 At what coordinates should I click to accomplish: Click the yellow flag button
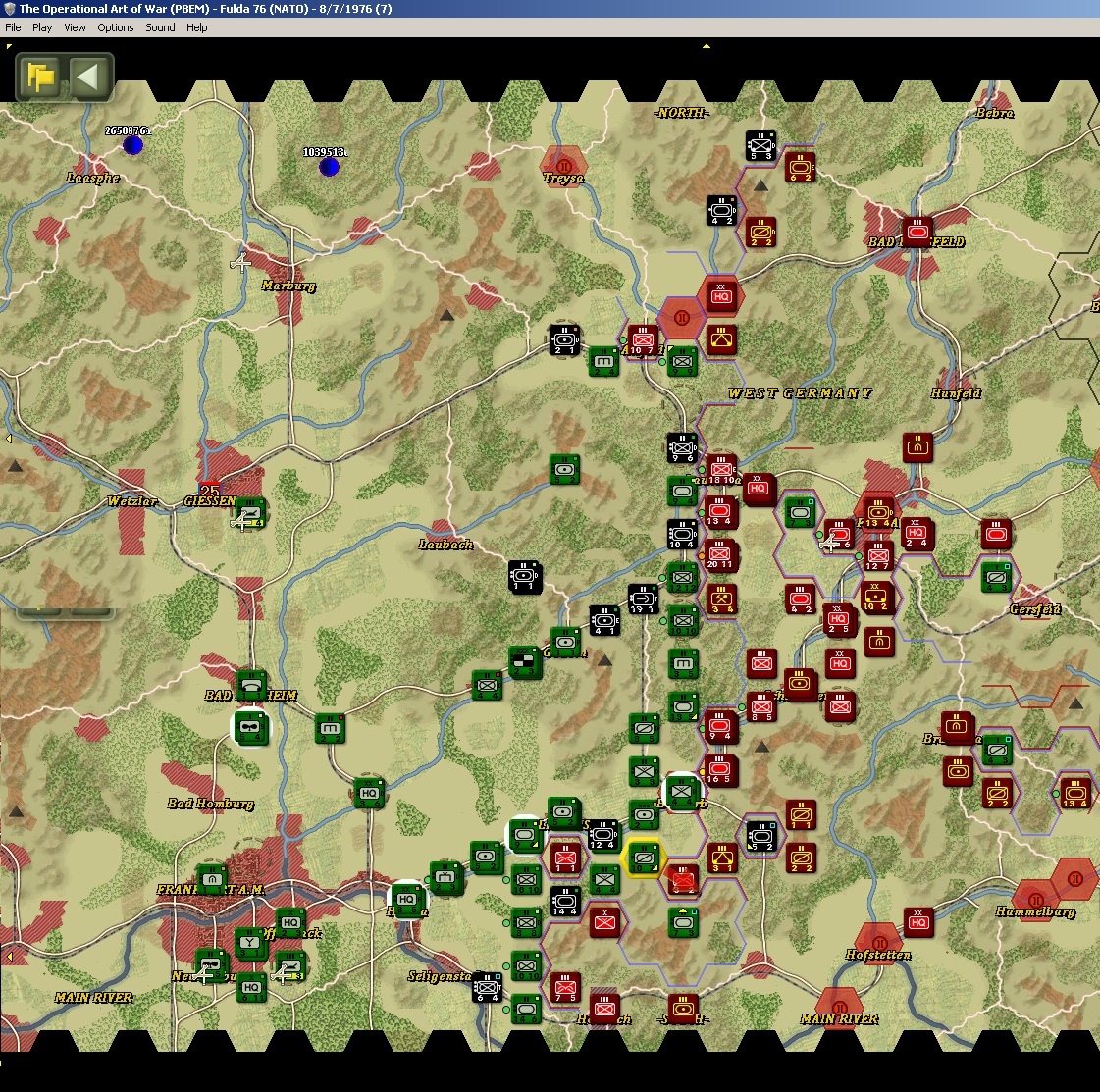click(x=40, y=77)
